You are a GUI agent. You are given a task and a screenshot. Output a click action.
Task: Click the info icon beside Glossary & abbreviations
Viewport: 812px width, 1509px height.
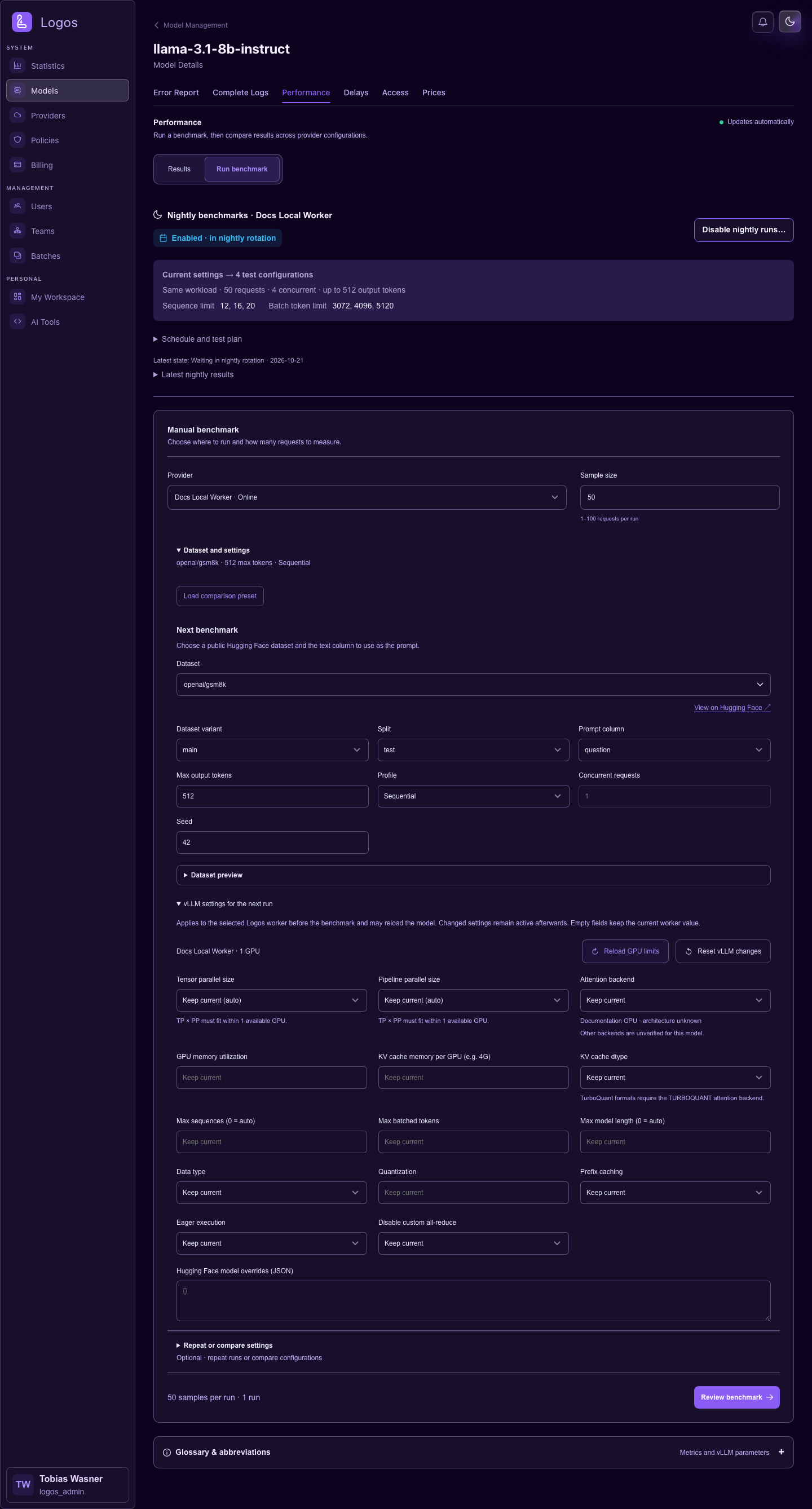[167, 1452]
